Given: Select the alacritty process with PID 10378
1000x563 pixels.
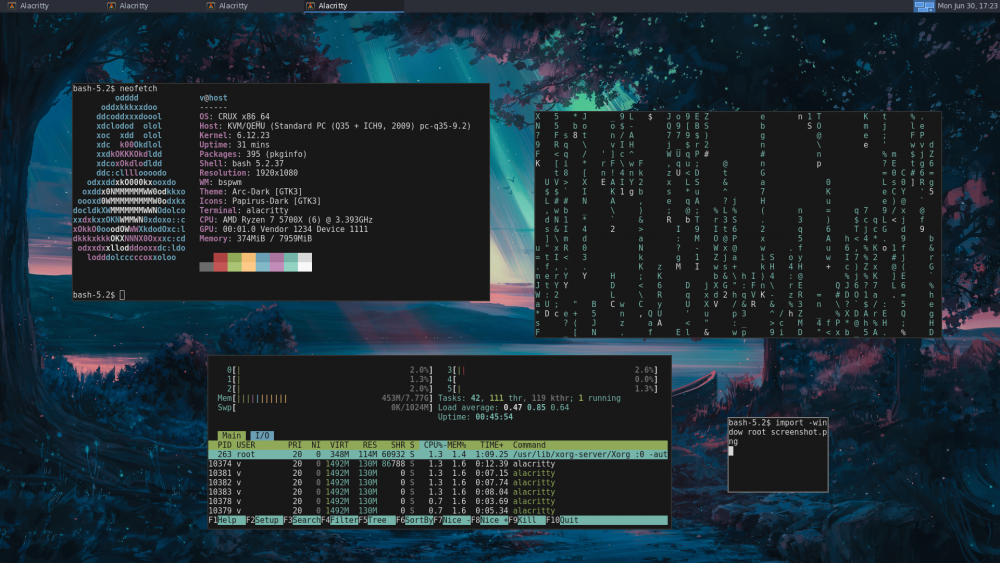Looking at the screenshot, I should (438, 501).
